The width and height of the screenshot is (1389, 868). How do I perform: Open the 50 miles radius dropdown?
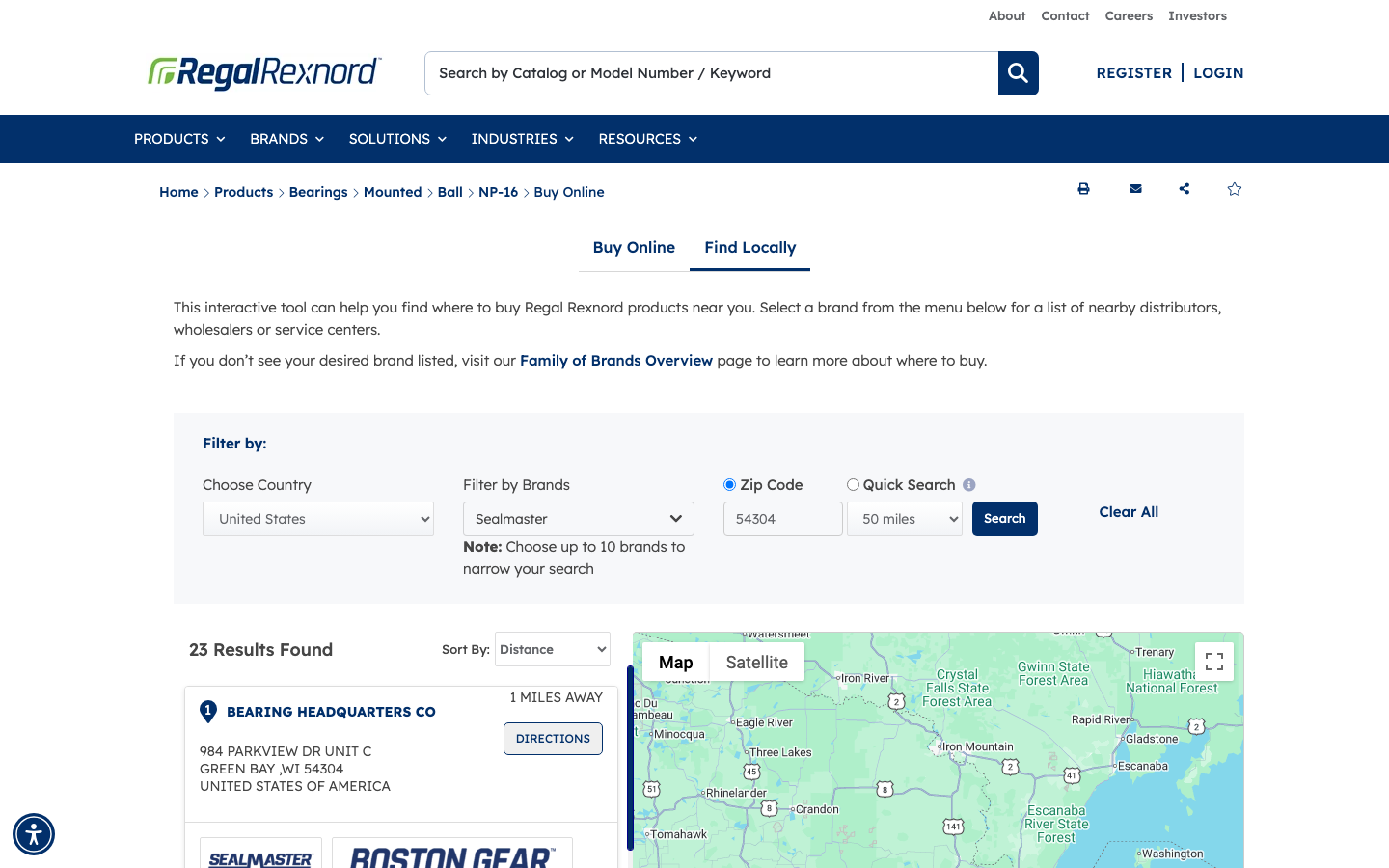[905, 519]
